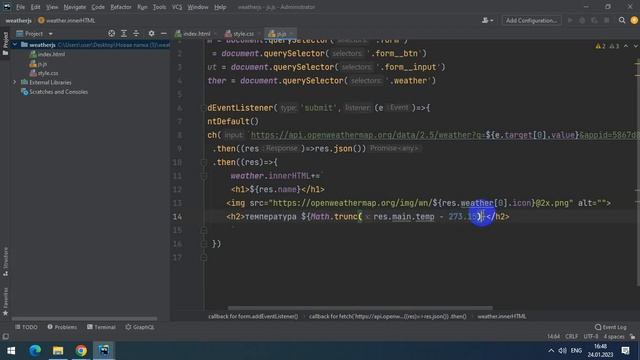Collapse the weatherjs root folder
The width and height of the screenshot is (640, 360).
[x=15, y=44]
